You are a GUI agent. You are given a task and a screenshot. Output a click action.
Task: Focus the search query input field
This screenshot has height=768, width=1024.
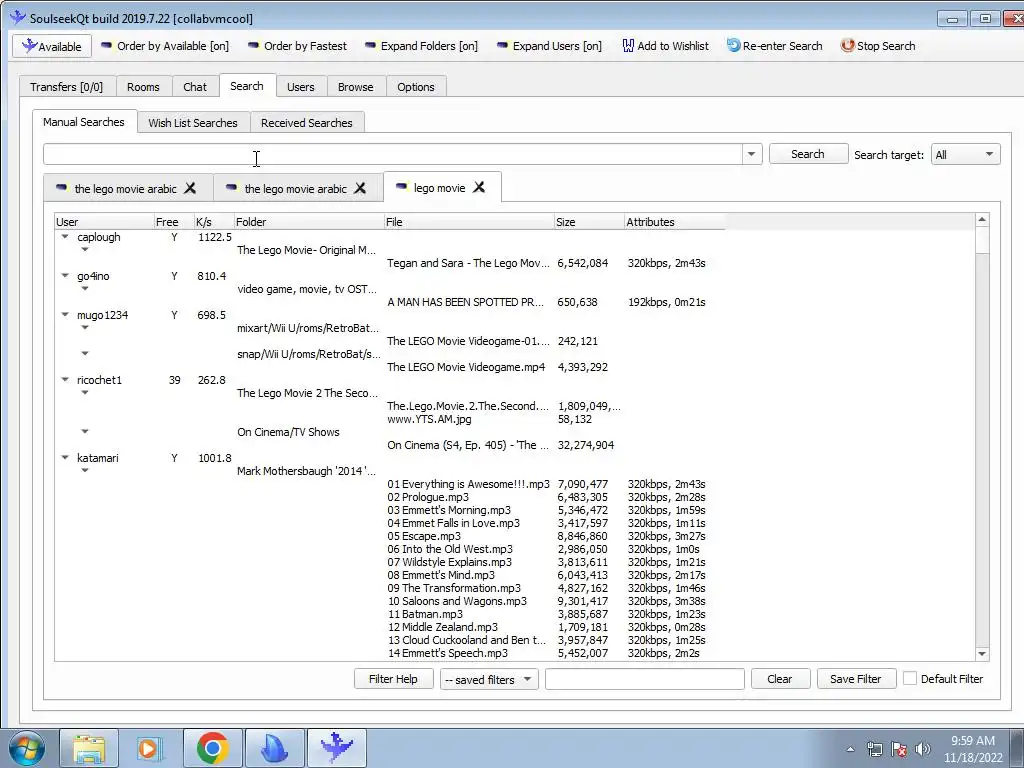click(x=392, y=155)
